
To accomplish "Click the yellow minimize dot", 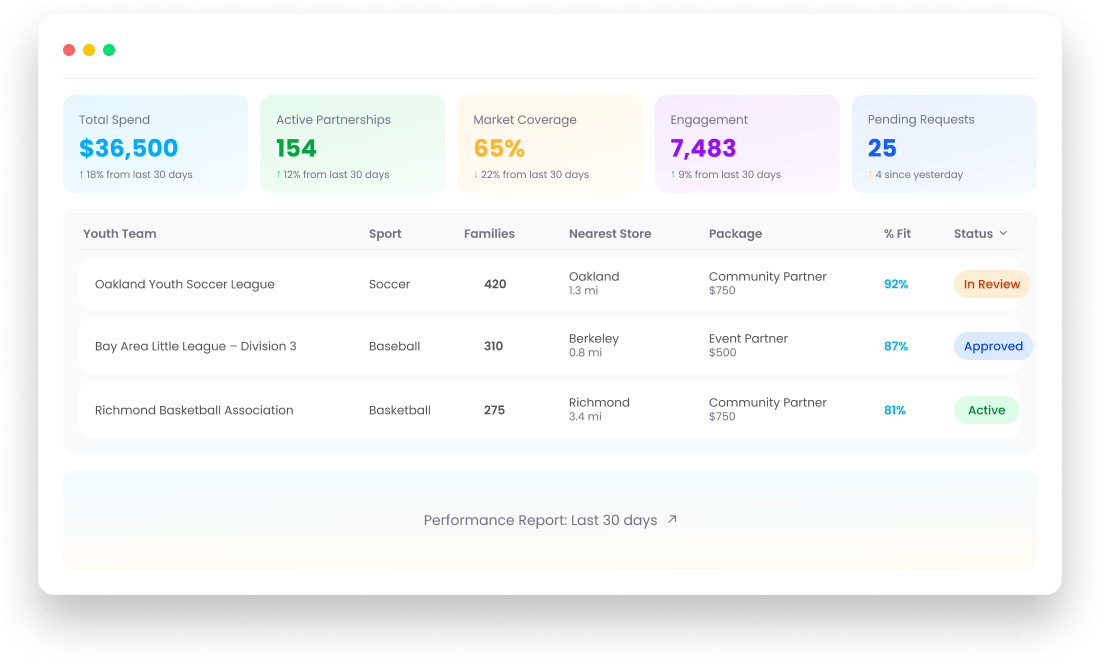I will [89, 50].
